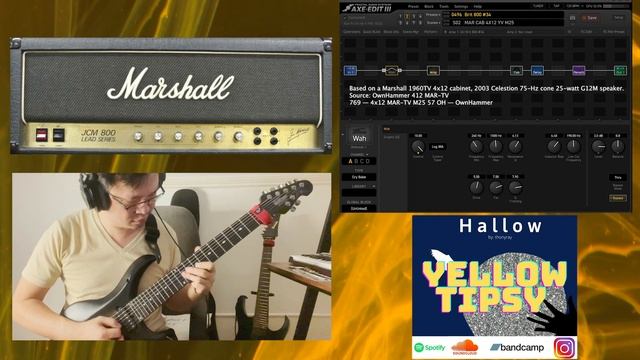Viewport: 640px width, 360px height.
Task: Open the Preset selector showing Brit 800
Action: point(506,15)
